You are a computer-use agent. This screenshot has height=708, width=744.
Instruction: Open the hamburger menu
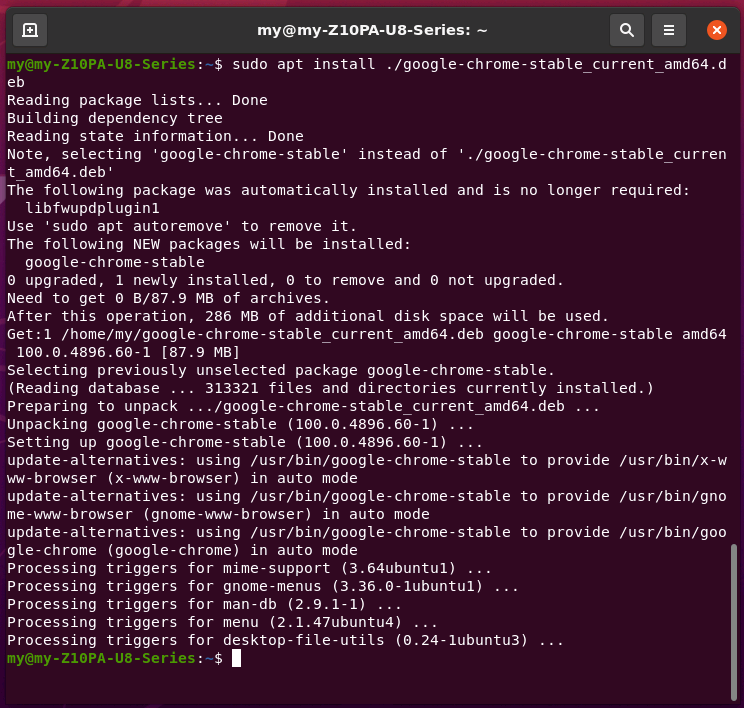click(669, 30)
